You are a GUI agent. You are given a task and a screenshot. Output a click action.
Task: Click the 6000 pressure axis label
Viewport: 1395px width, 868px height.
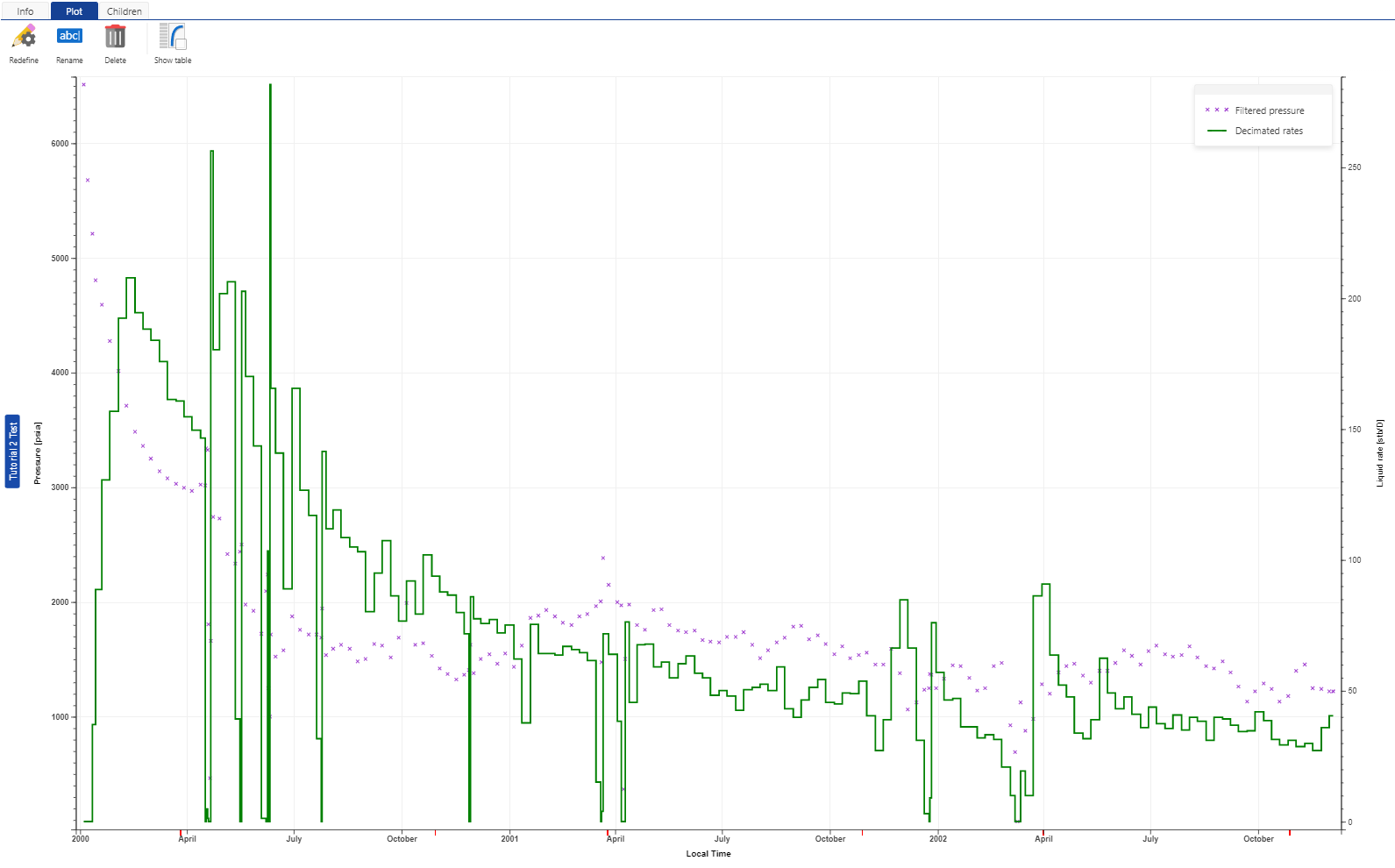(x=60, y=144)
